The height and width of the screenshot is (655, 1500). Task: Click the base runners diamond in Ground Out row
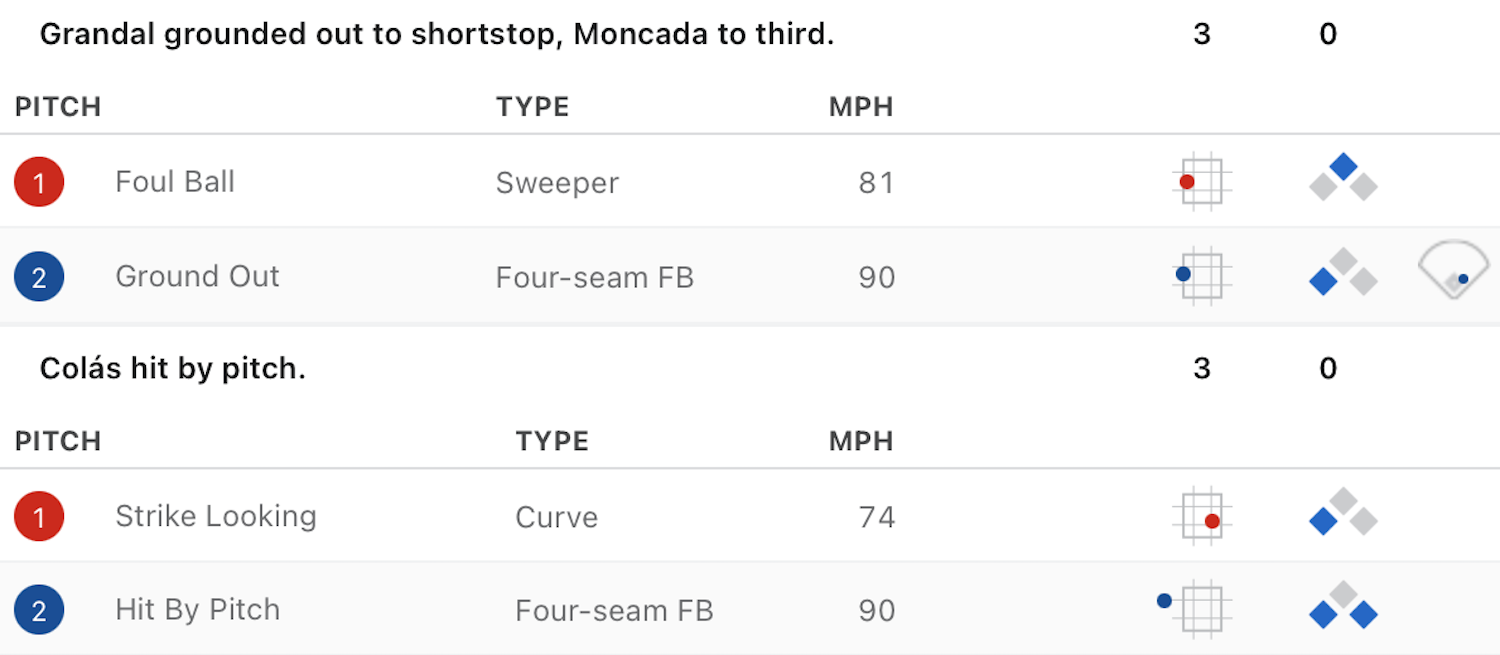tap(1343, 272)
